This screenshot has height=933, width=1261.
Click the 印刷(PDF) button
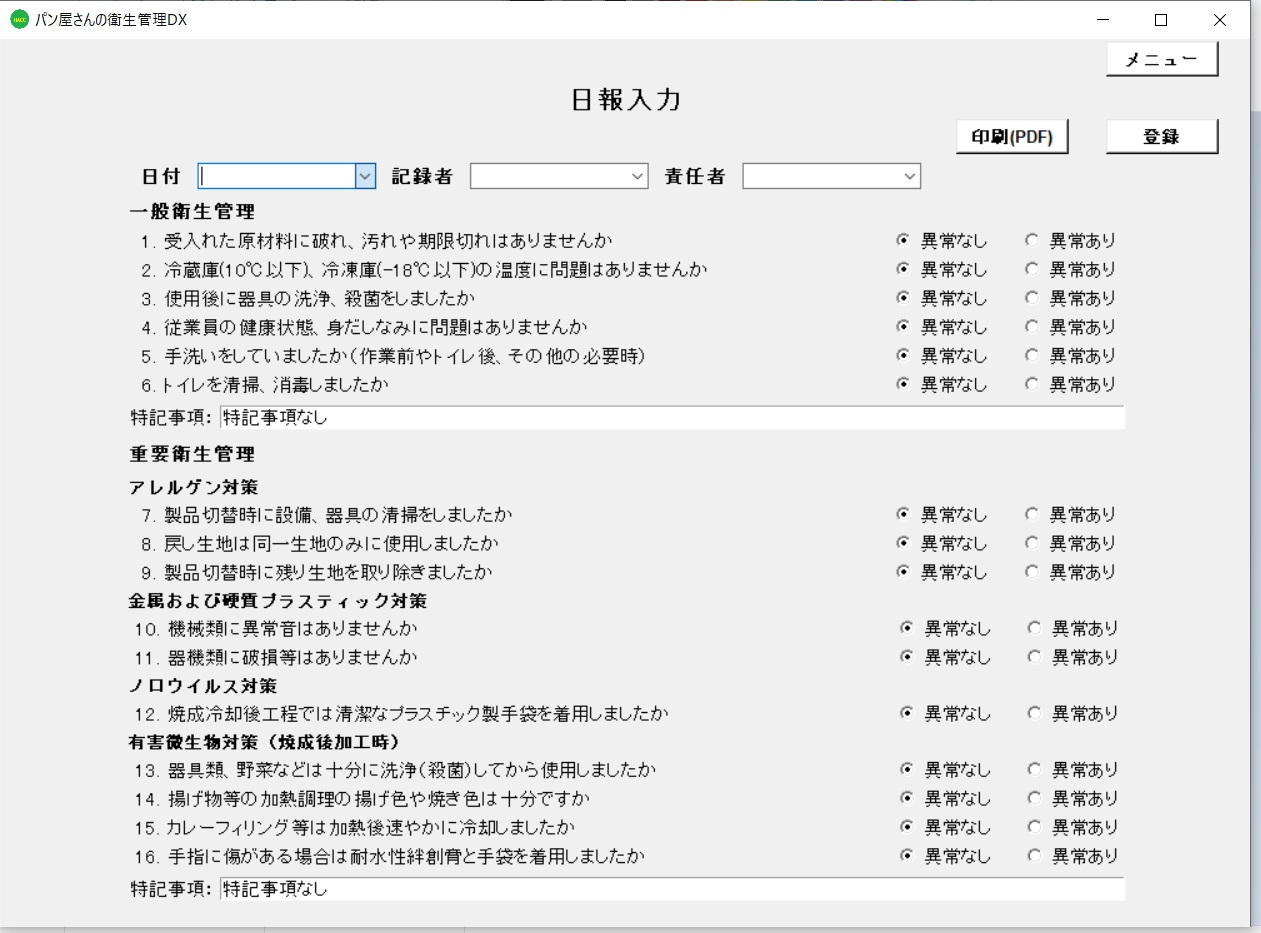(1013, 136)
